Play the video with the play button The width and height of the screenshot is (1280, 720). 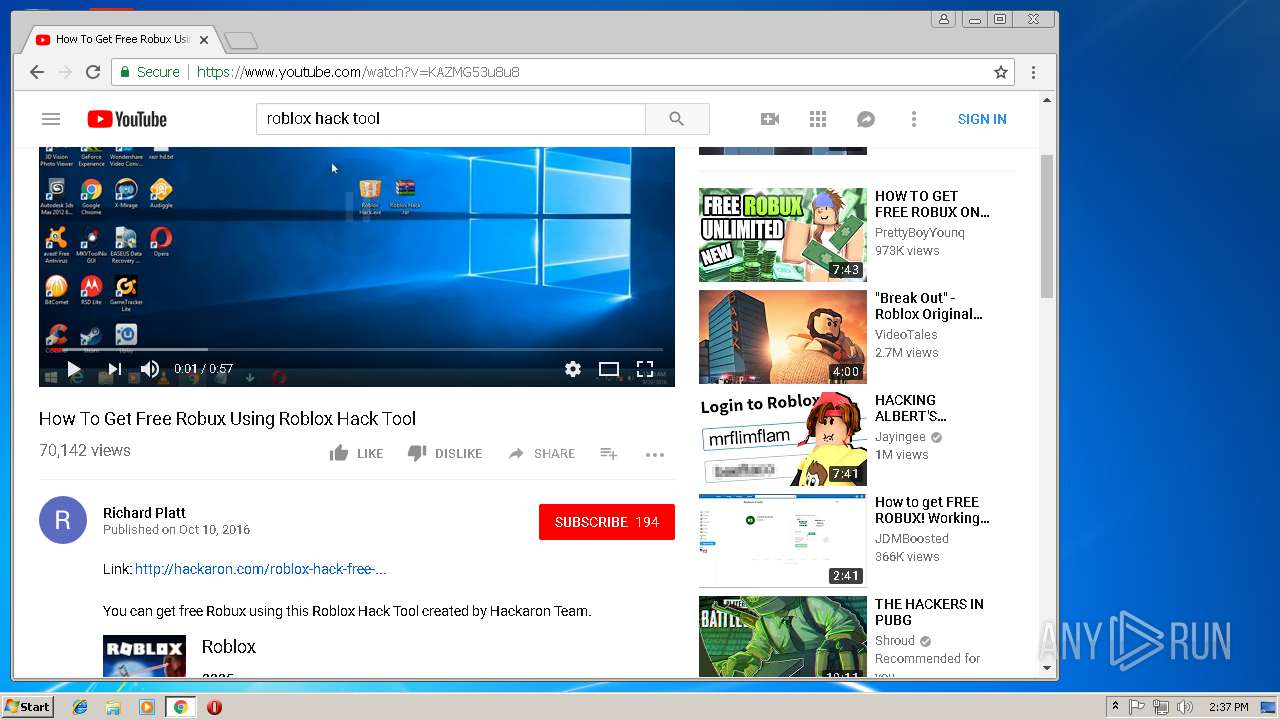coord(73,369)
